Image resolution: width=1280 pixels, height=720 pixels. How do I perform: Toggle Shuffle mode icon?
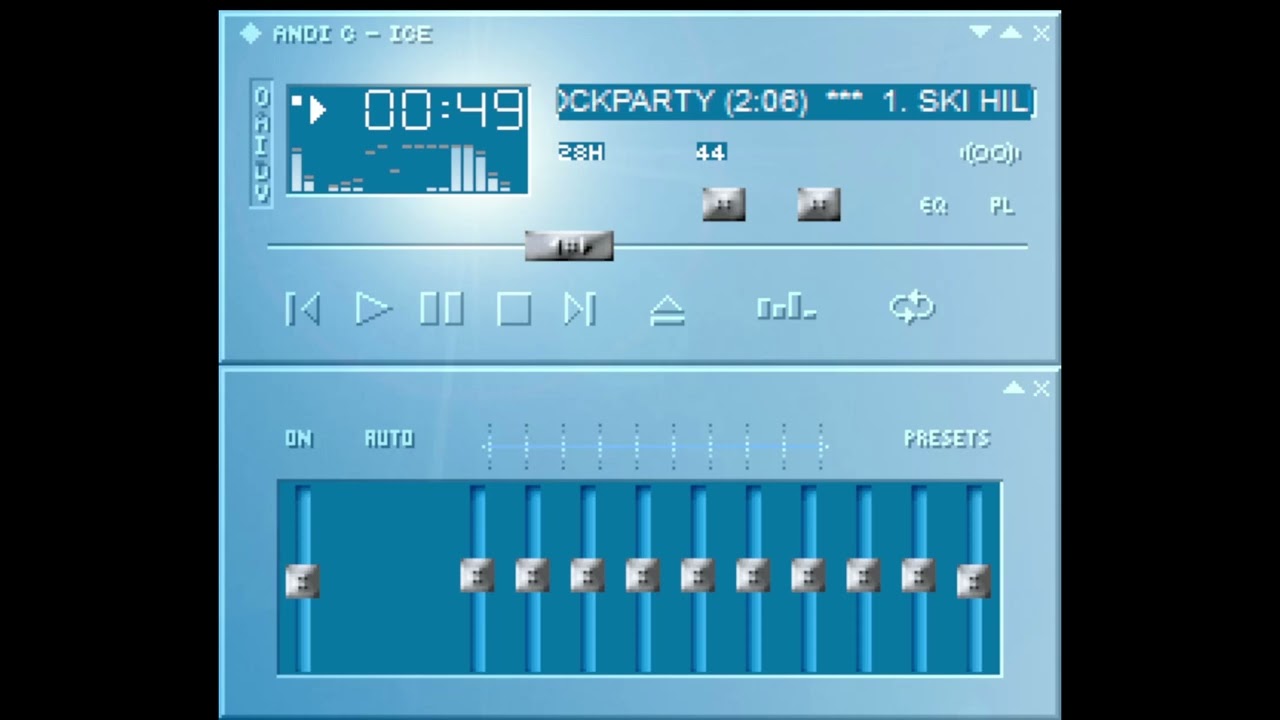click(787, 308)
